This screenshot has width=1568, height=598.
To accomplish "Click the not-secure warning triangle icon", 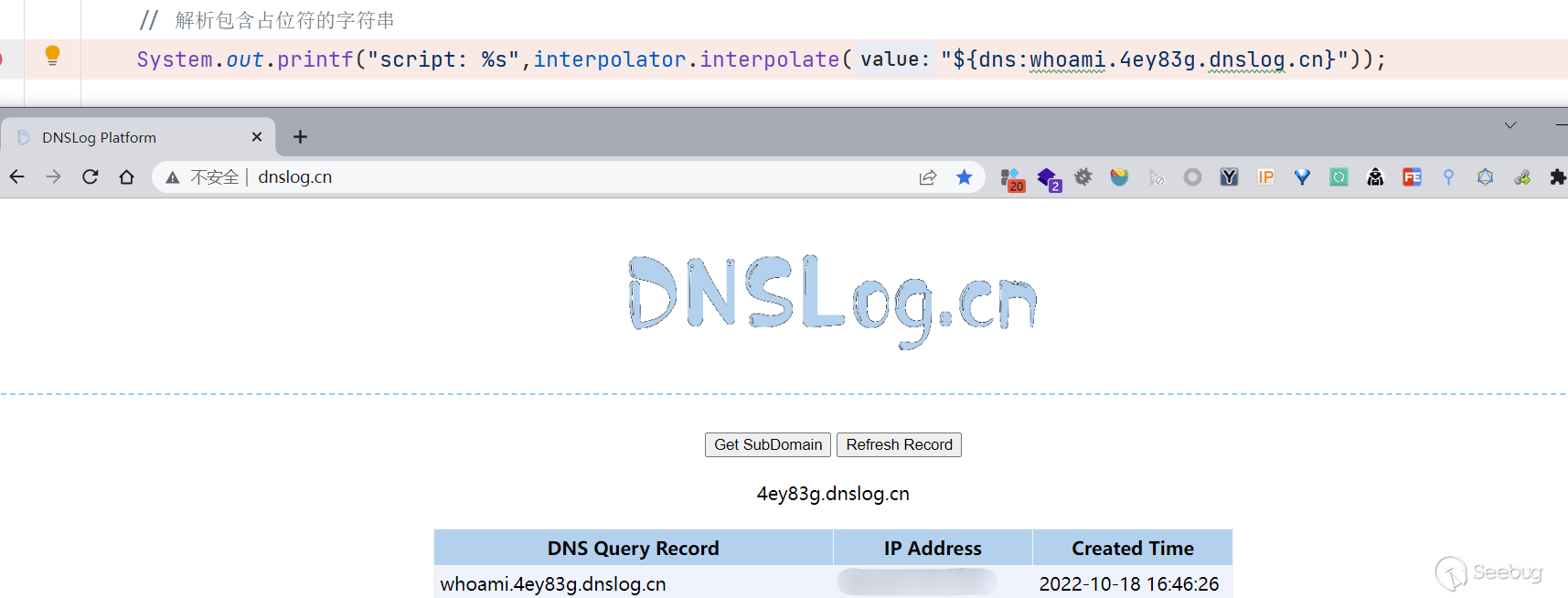I will coord(172,177).
